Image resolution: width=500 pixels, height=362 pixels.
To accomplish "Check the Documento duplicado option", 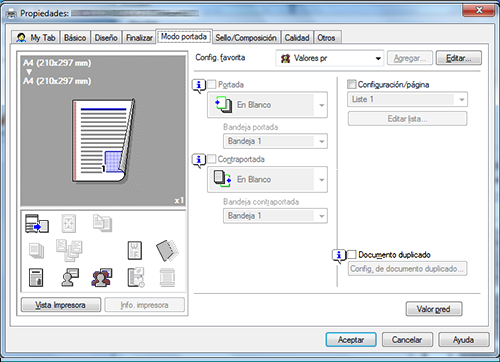I will [352, 255].
